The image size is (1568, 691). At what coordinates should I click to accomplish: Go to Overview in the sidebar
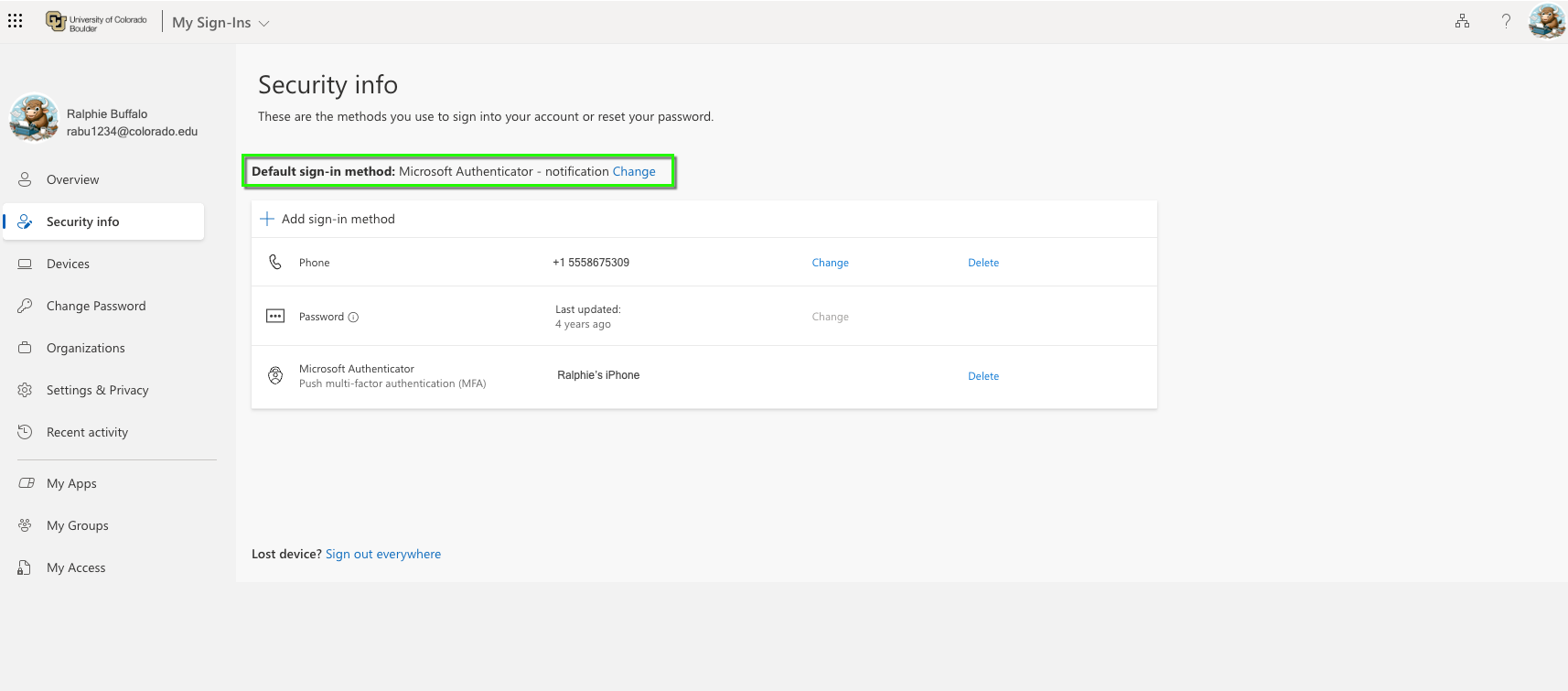tap(72, 179)
